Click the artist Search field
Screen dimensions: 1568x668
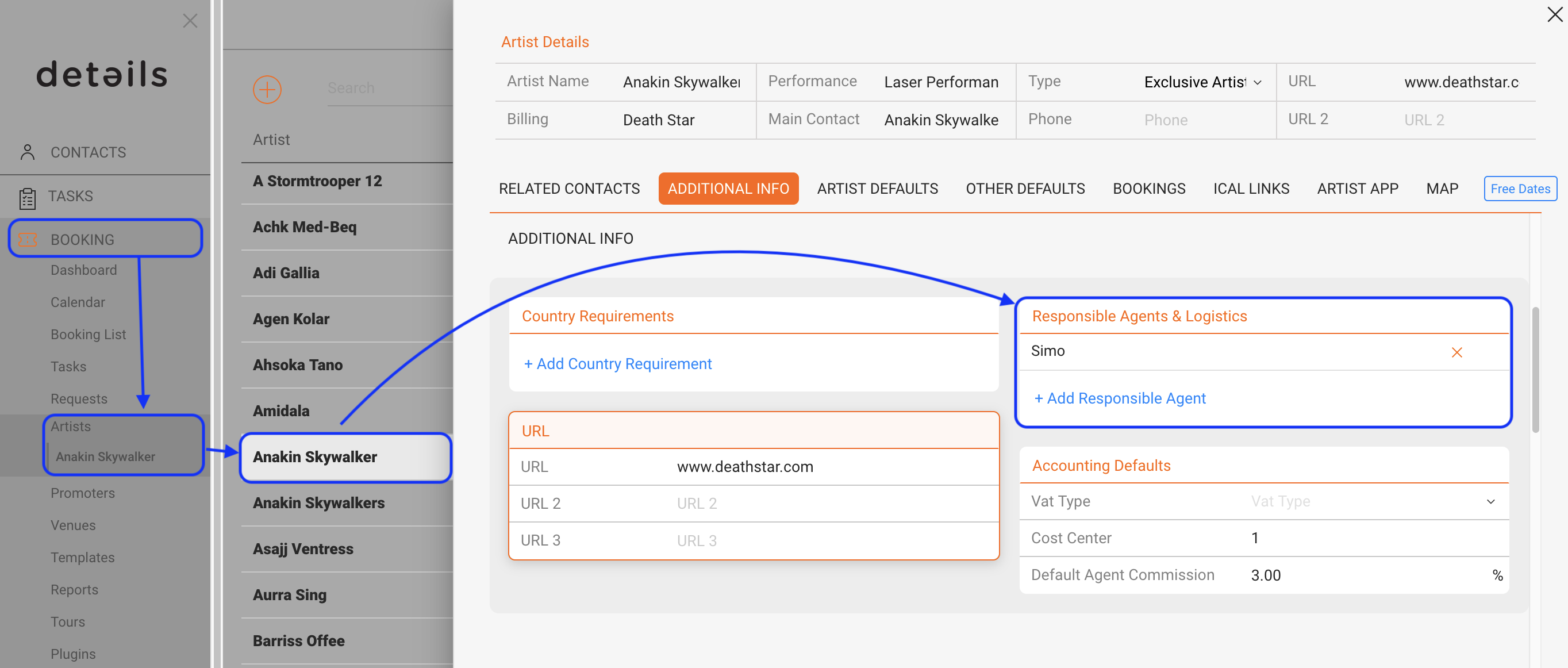coord(390,89)
